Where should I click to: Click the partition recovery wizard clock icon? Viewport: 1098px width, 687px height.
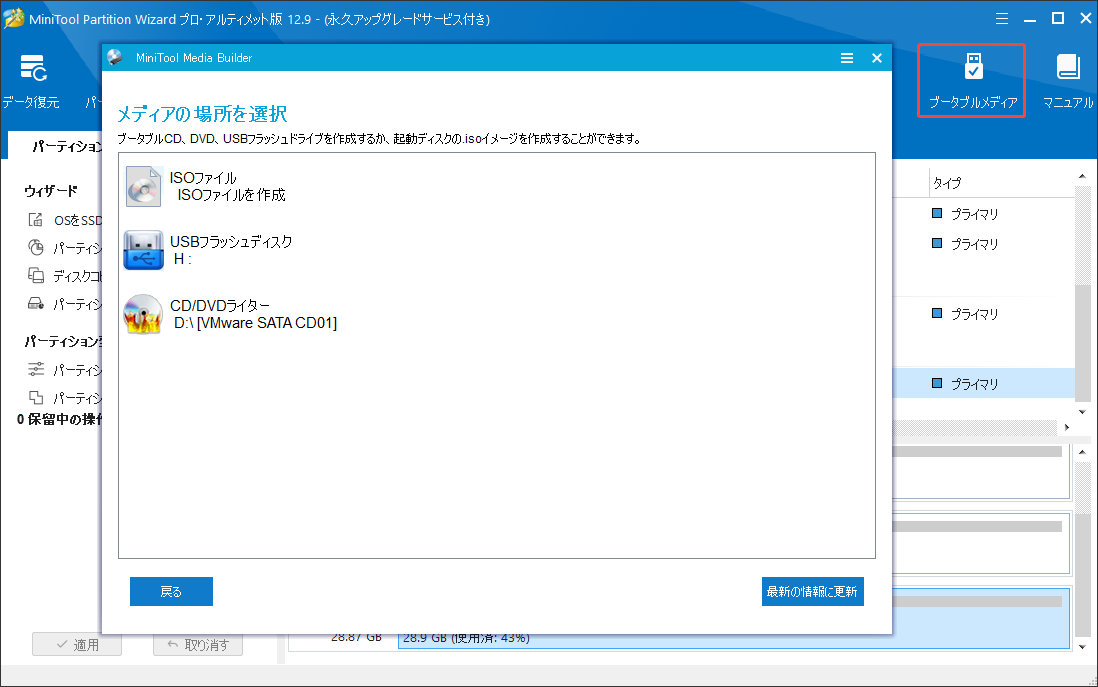point(35,247)
